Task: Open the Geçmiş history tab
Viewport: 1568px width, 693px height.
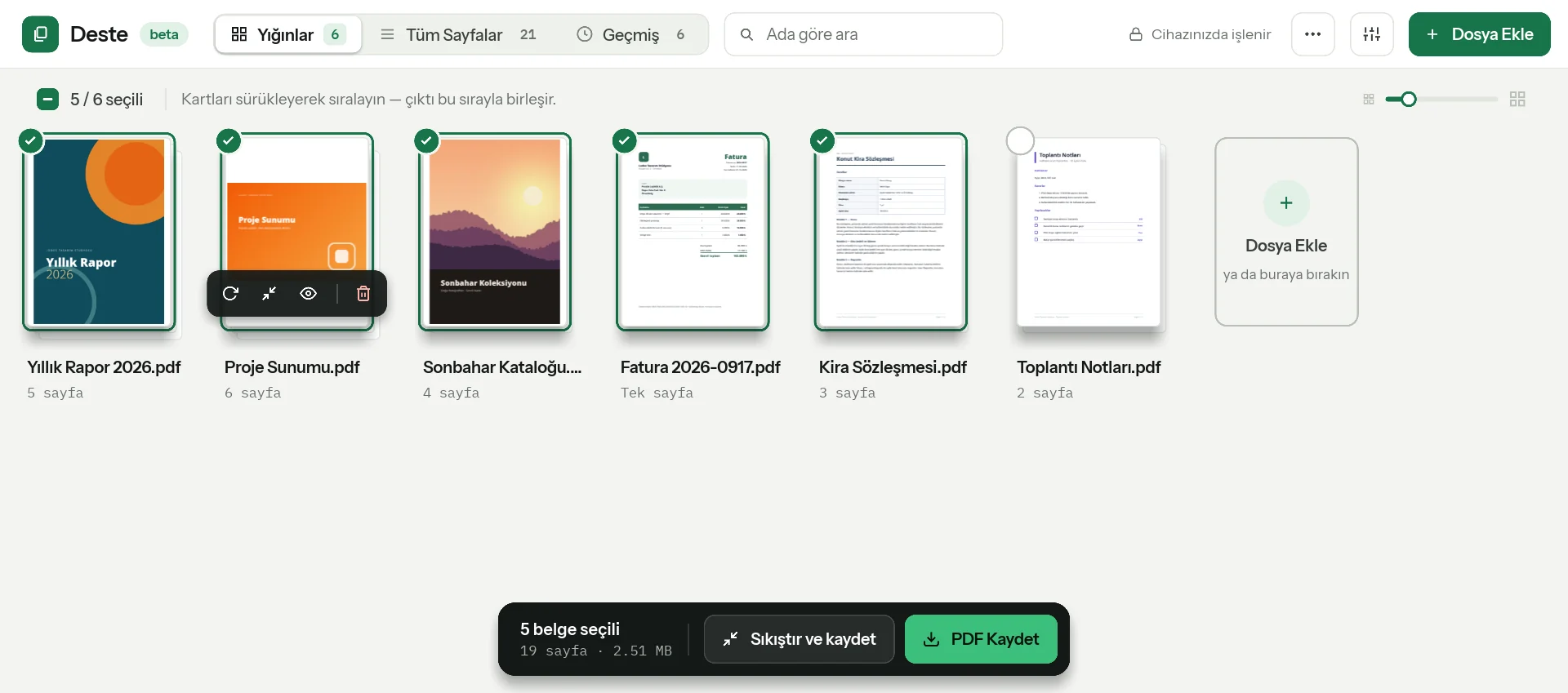Action: tap(631, 34)
